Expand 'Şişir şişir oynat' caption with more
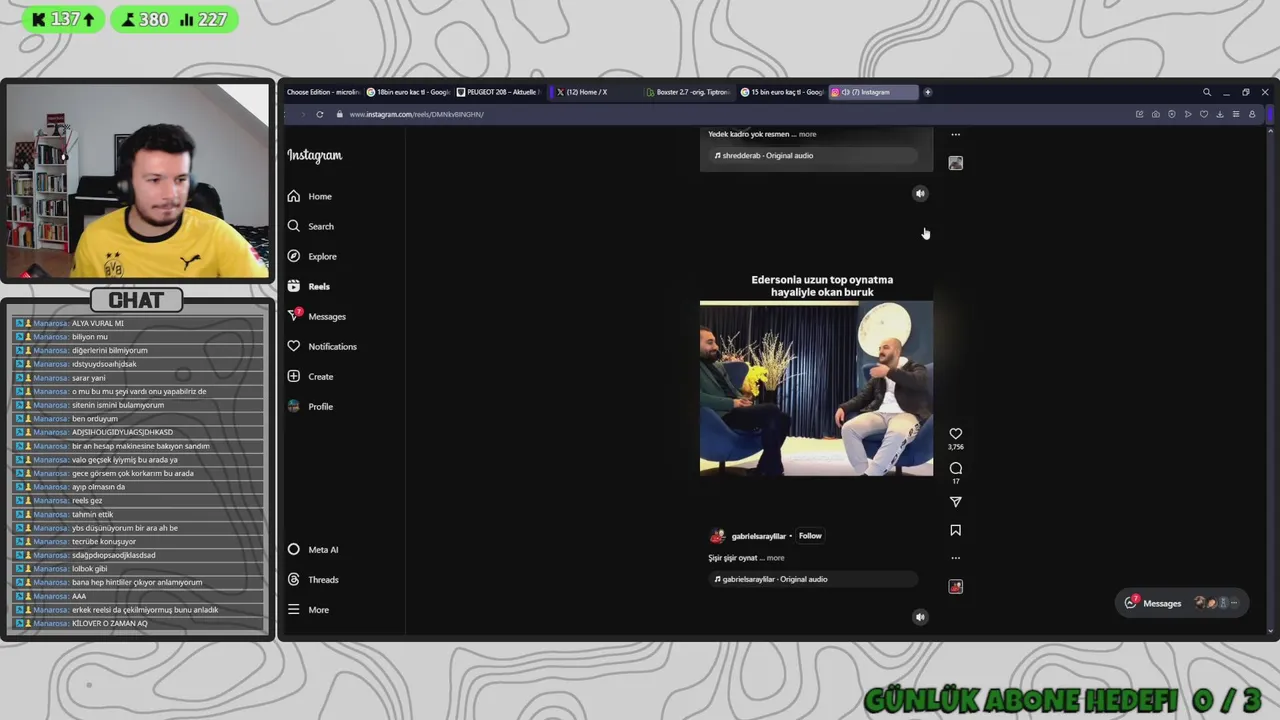The height and width of the screenshot is (720, 1280). coord(775,558)
